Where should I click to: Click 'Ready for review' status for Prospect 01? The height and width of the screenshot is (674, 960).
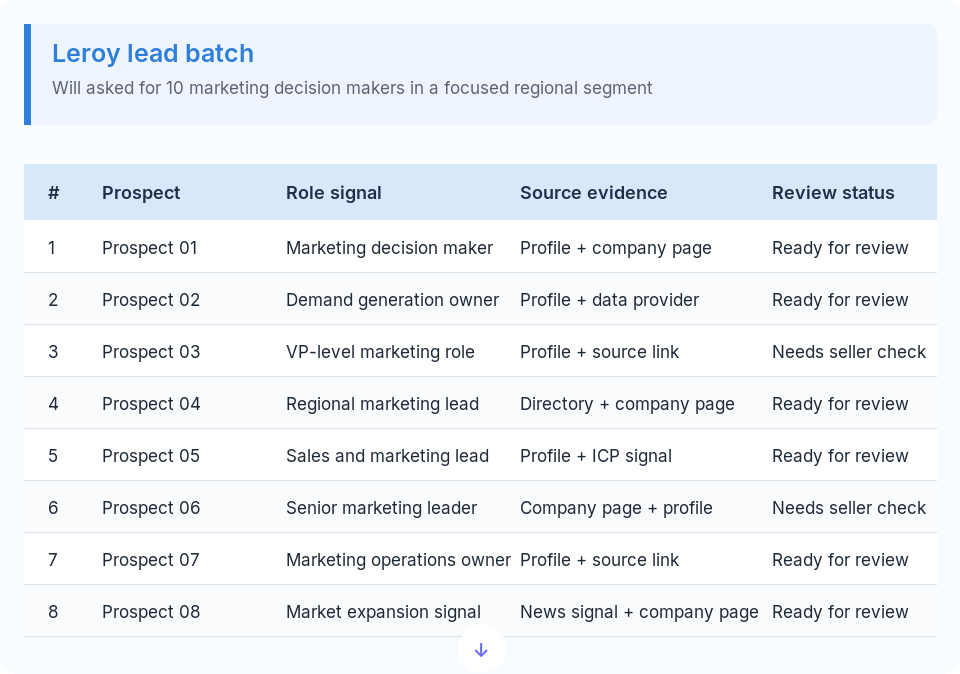(840, 248)
